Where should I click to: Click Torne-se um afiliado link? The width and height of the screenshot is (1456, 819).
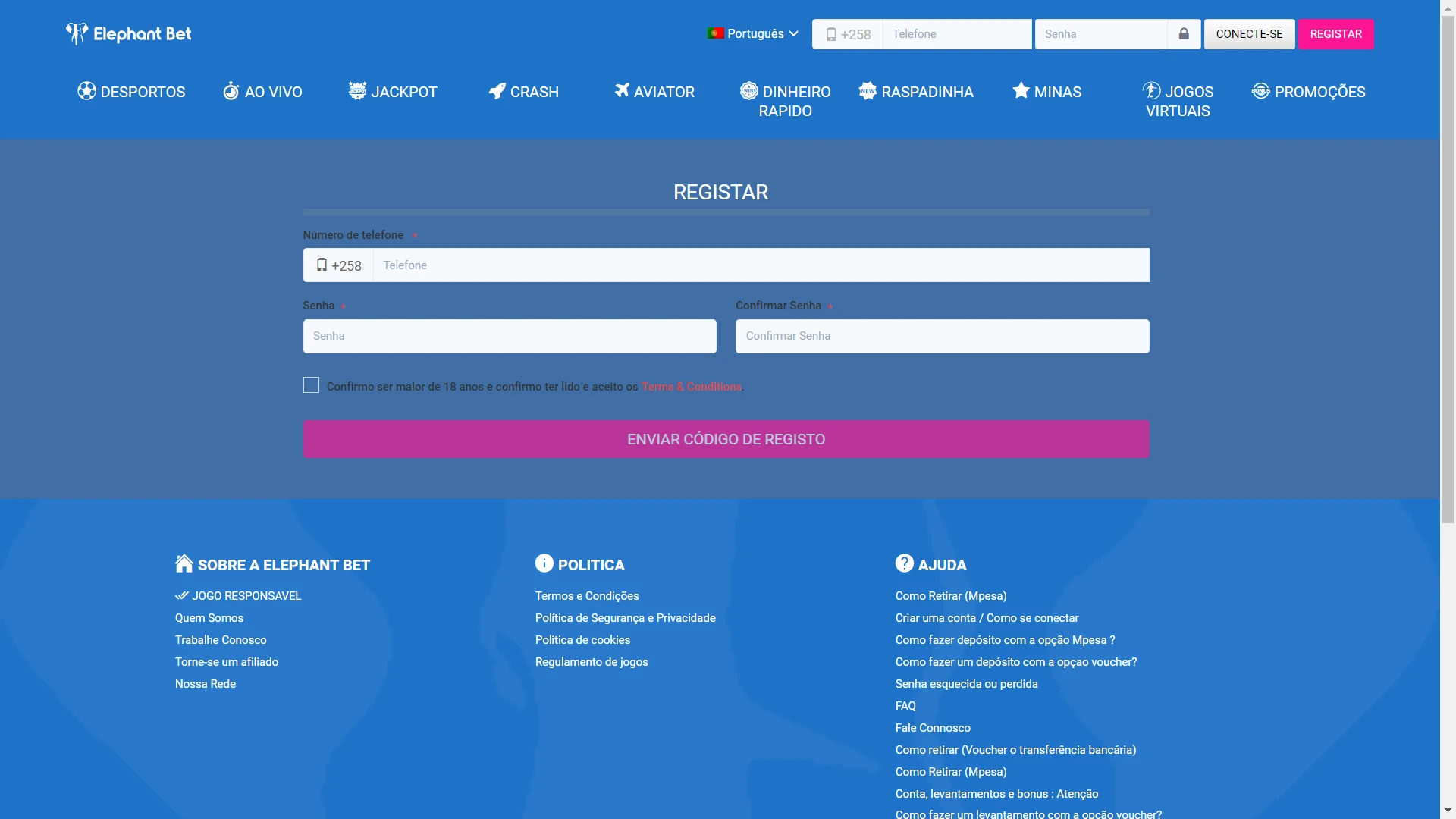pyautogui.click(x=227, y=662)
